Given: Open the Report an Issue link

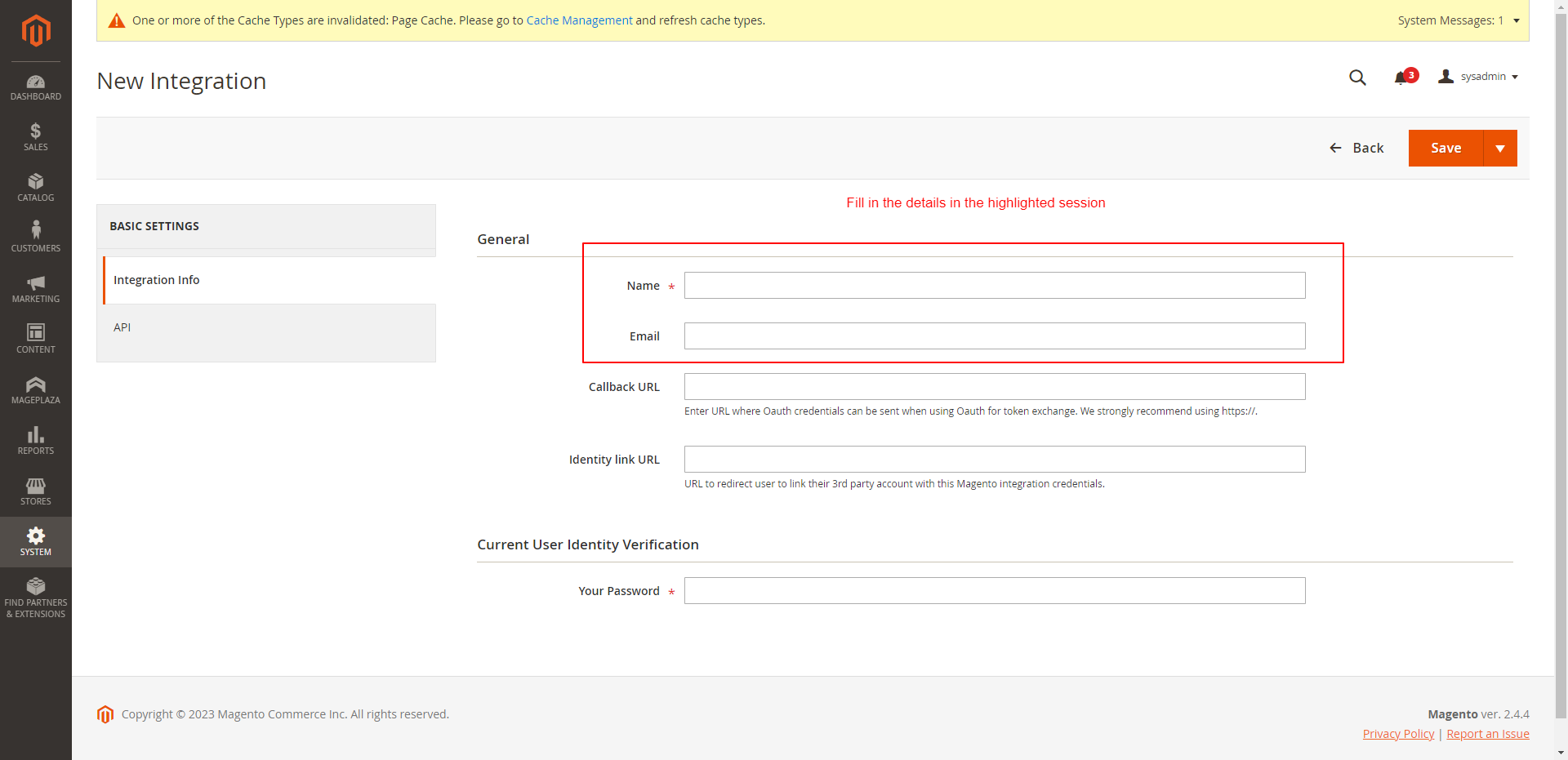Looking at the screenshot, I should [x=1488, y=734].
